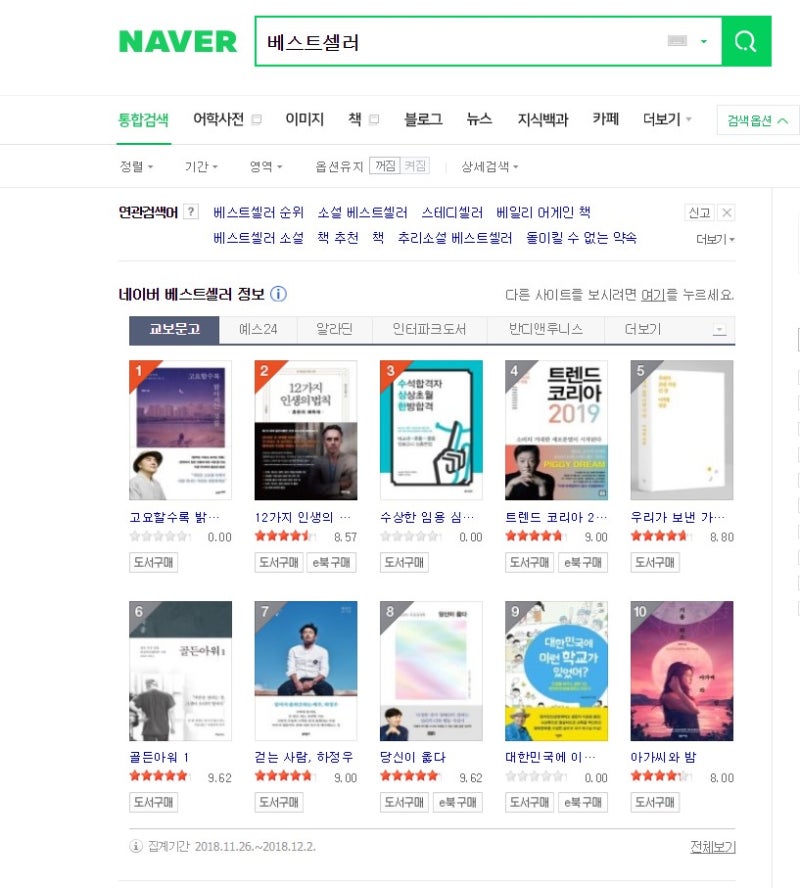
Task: Click 도서구매 for 아가씨와 밤
Action: pyautogui.click(x=655, y=802)
